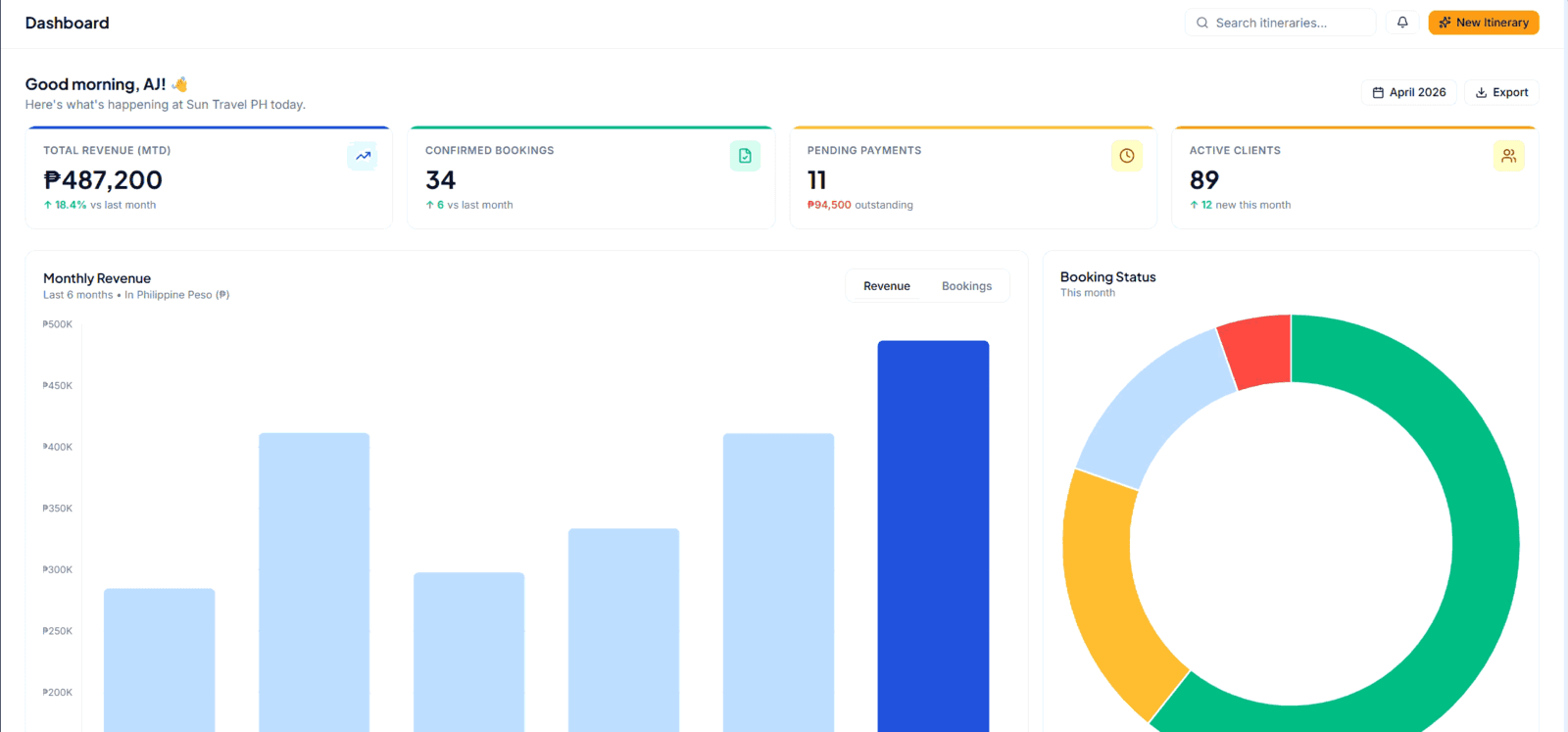Switch to the Revenue chart tab
Image resolution: width=1568 pixels, height=732 pixels.
[887, 286]
